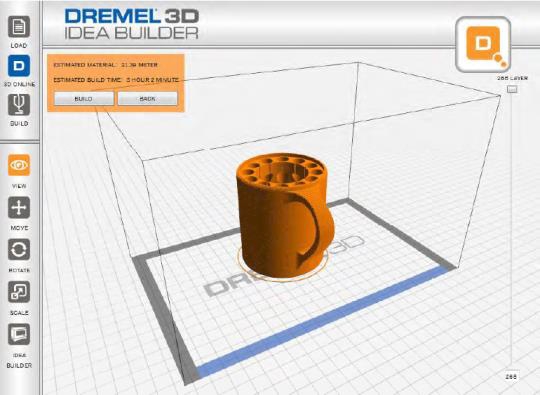Click the layer number box at slider bottom

click(511, 376)
